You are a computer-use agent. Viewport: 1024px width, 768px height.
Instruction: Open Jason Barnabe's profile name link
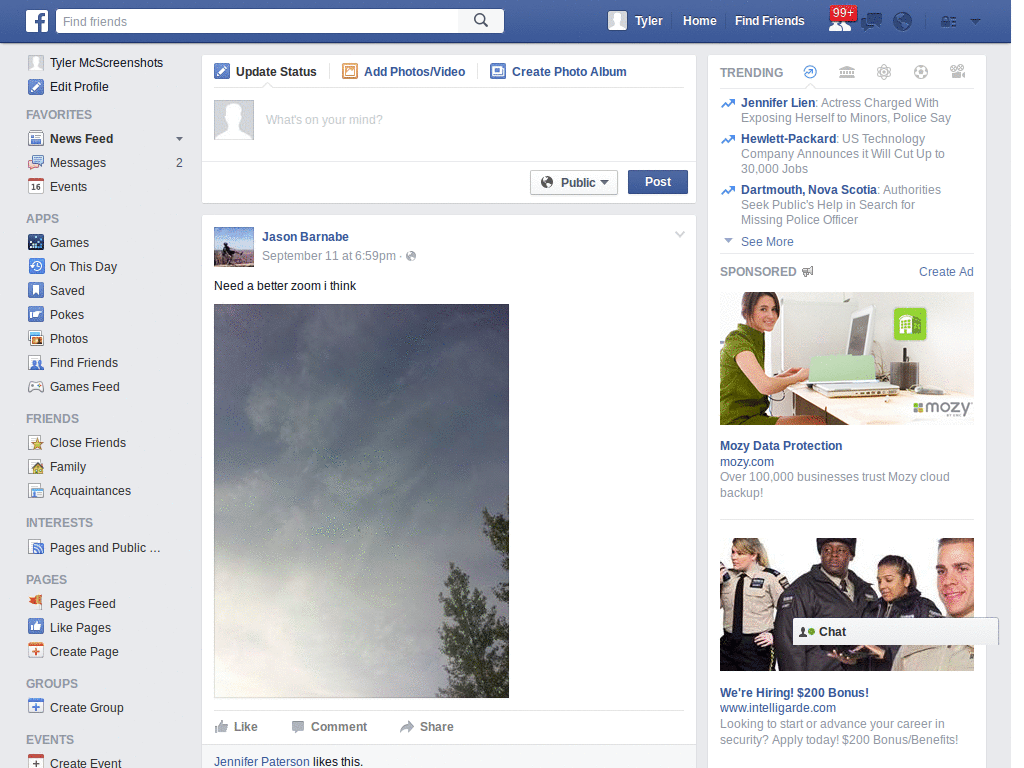tap(305, 236)
